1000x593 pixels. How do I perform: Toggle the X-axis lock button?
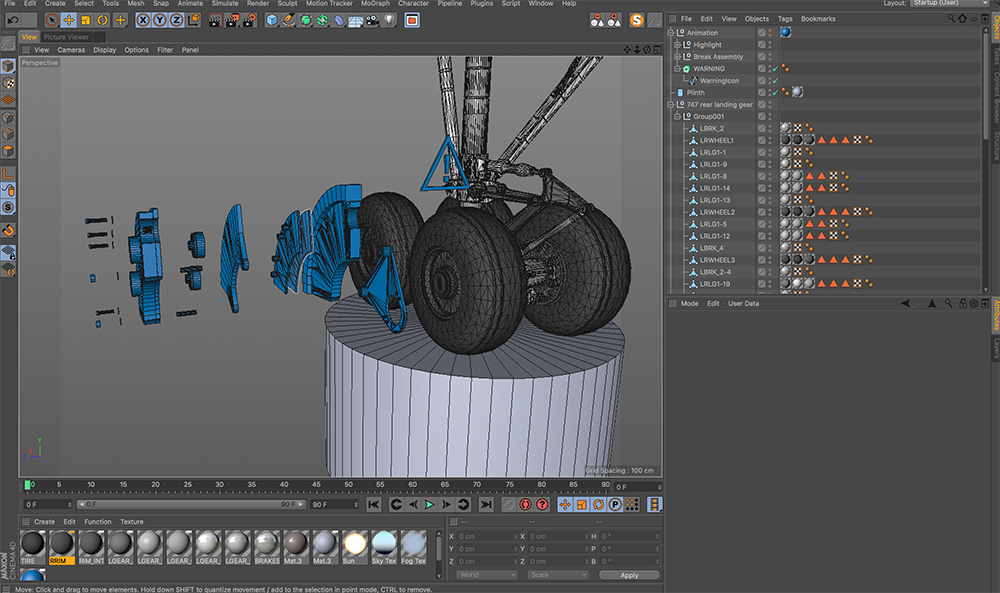[144, 20]
